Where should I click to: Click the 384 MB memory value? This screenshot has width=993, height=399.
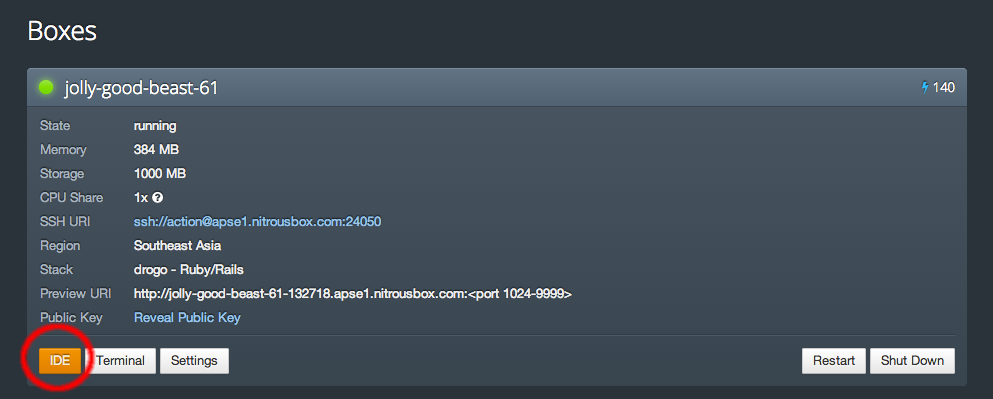156,150
